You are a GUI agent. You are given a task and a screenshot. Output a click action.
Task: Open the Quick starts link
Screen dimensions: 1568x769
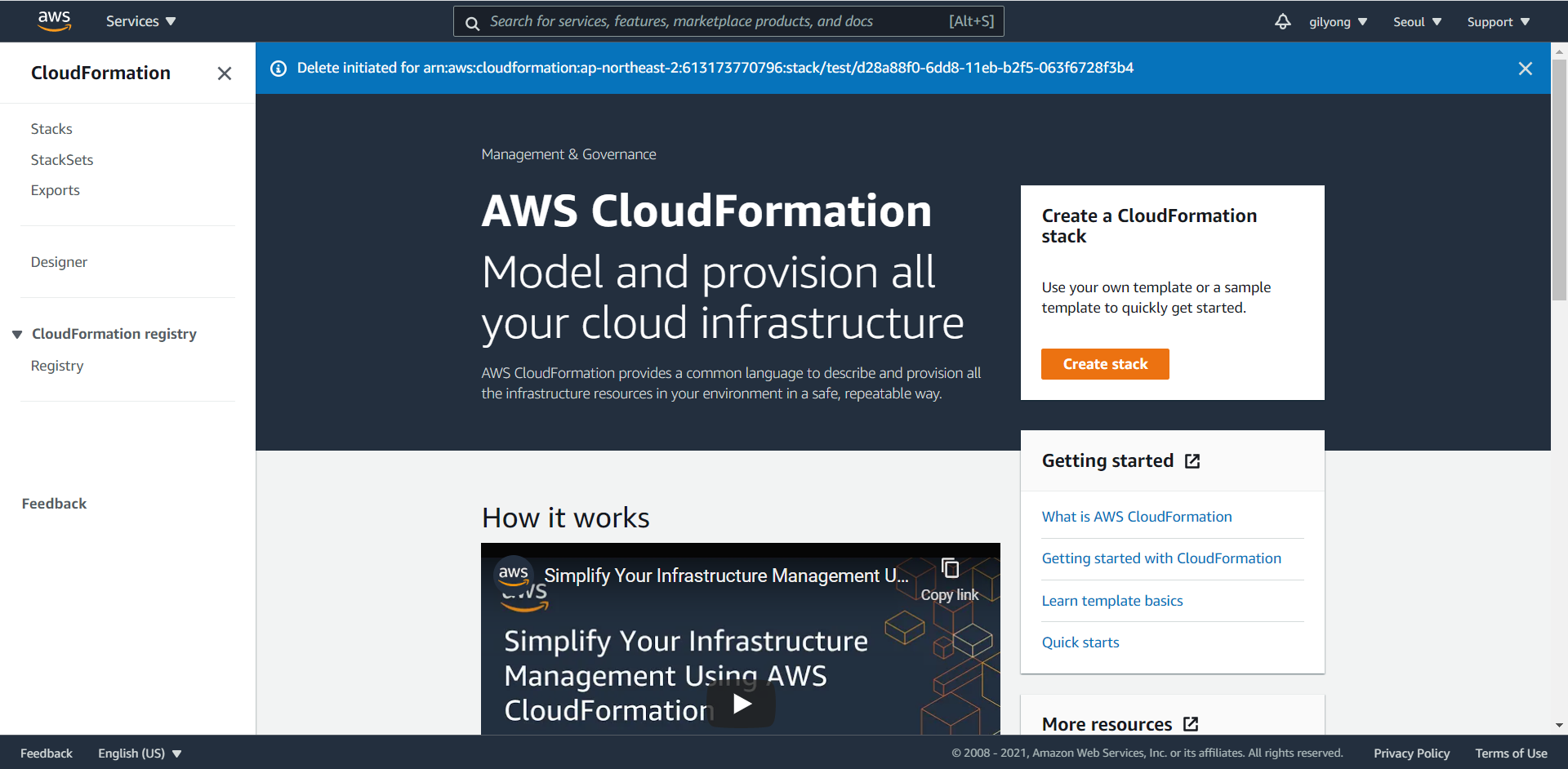tap(1080, 642)
